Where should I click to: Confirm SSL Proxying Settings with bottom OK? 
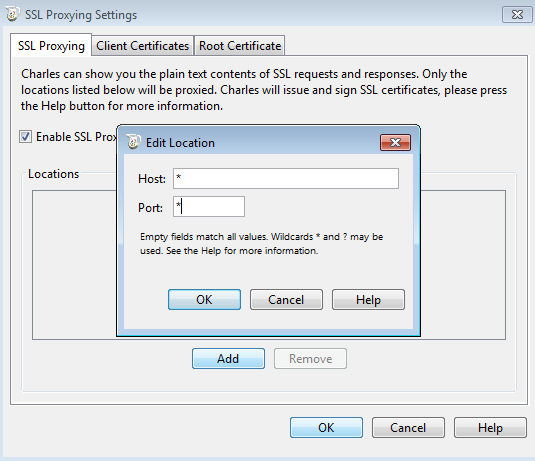tap(327, 428)
